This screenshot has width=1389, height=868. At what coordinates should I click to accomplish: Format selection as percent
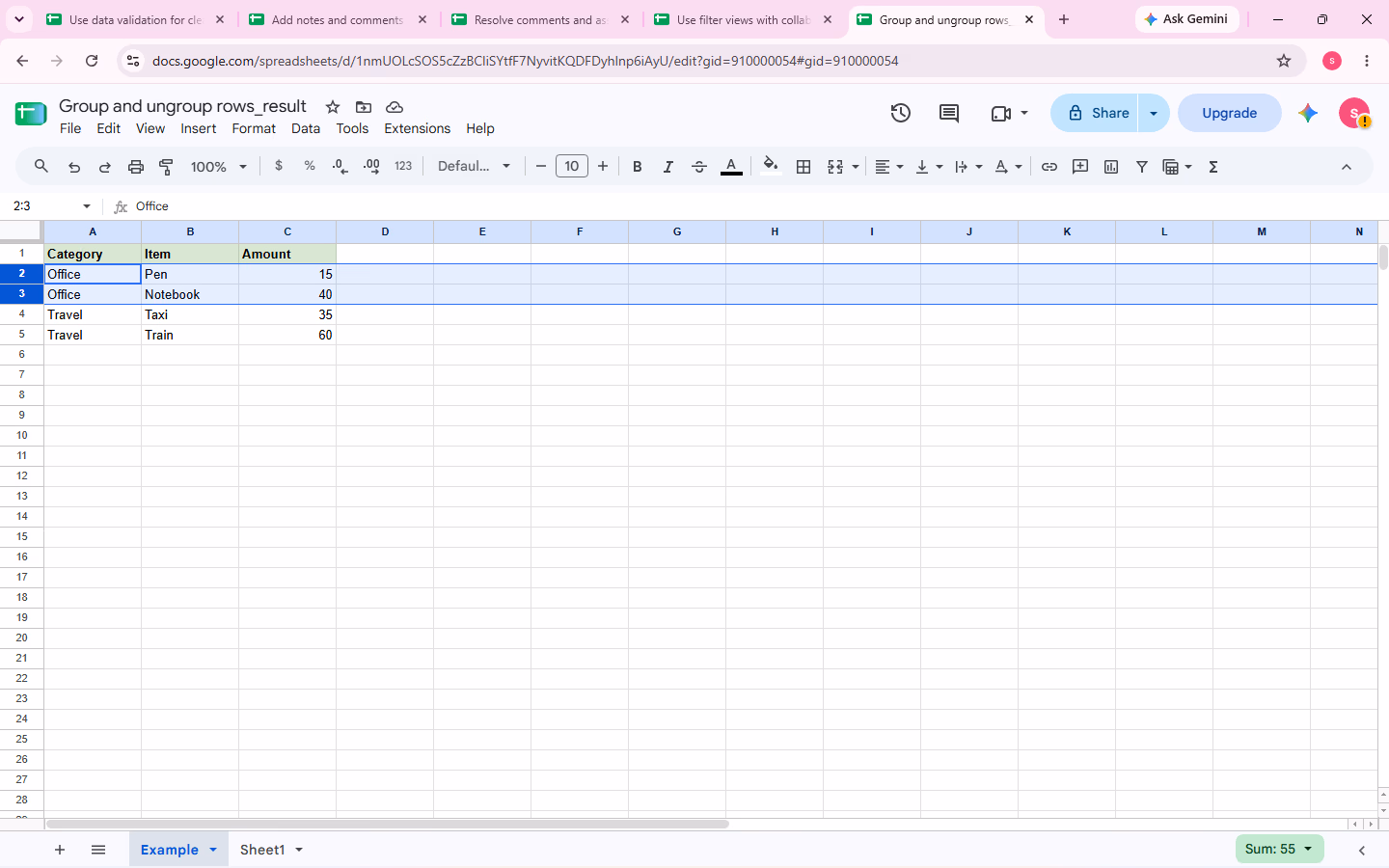310,166
